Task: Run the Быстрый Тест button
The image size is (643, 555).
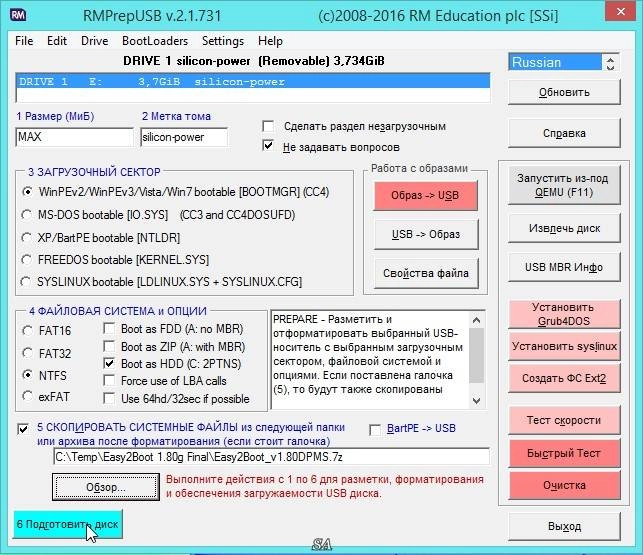Action: [564, 453]
